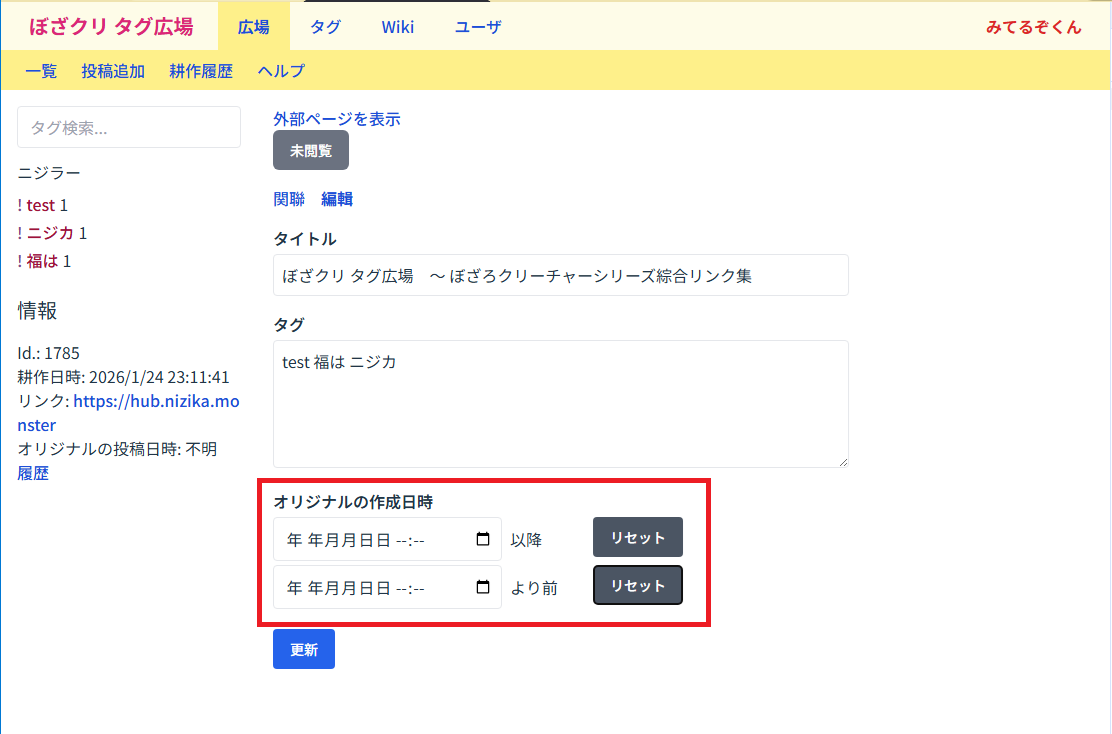Go to the ユーザ tab
Screen dimensions: 1112x734
pyautogui.click(x=478, y=27)
